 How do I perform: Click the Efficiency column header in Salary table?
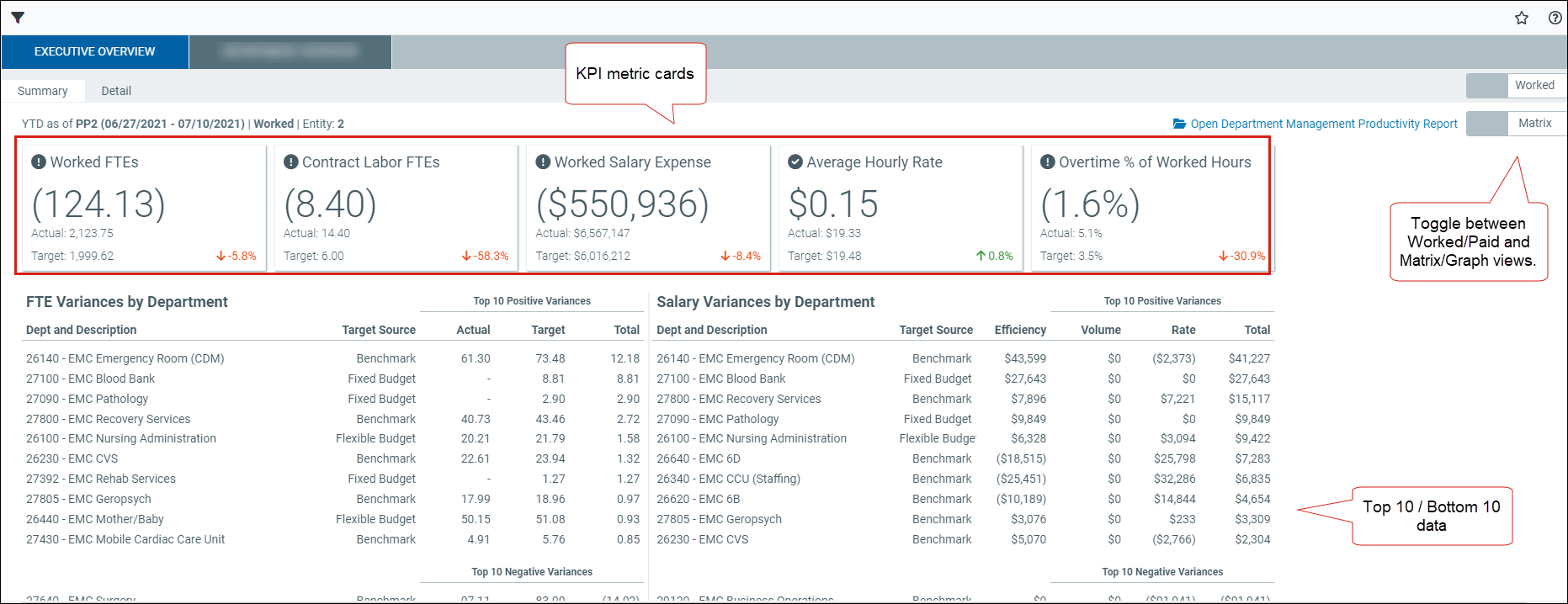pyautogui.click(x=1020, y=330)
